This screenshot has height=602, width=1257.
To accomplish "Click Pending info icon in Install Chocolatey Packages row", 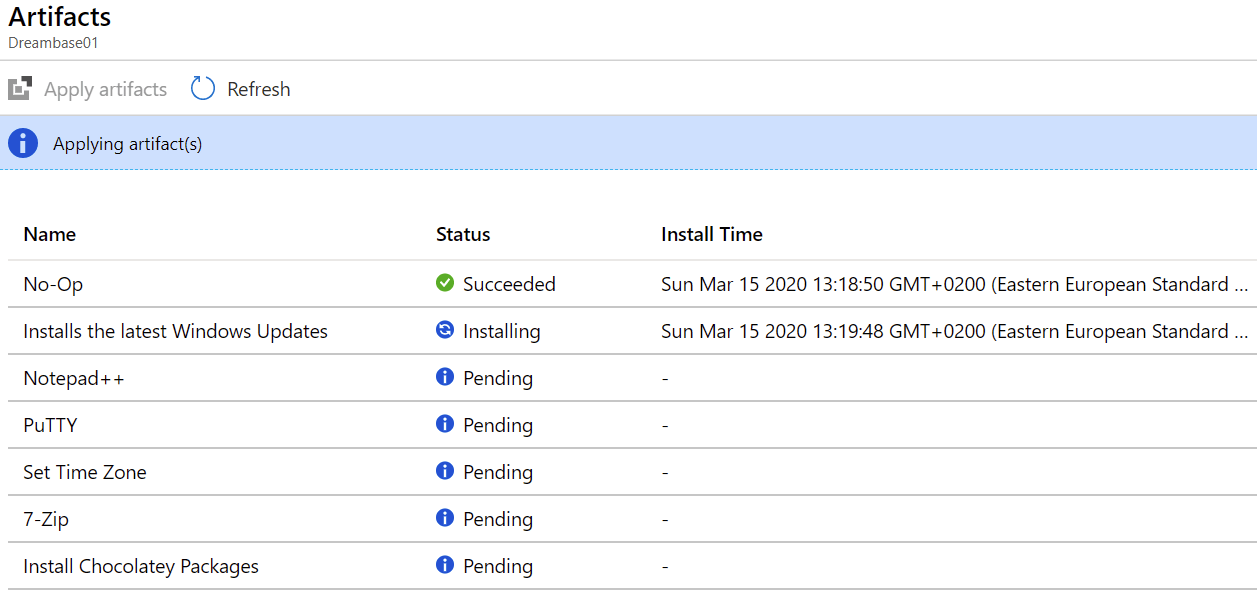I will (445, 565).
